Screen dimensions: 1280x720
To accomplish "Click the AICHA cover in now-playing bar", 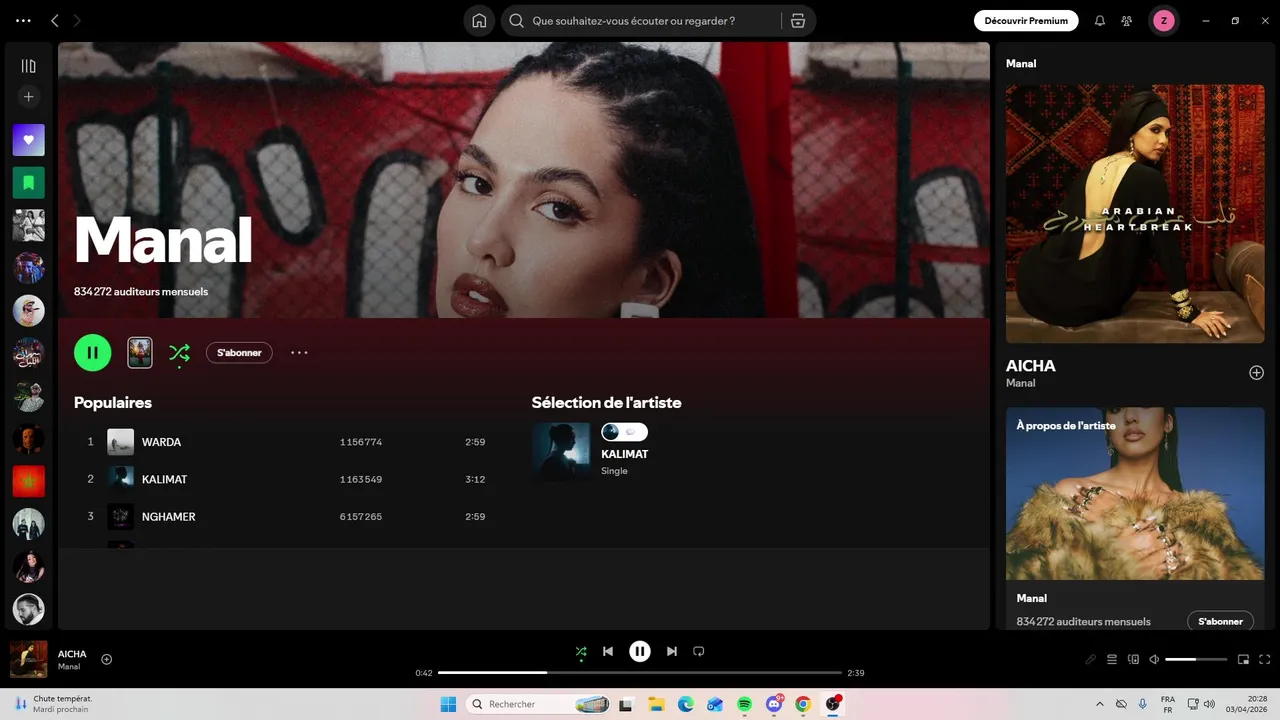I will tap(29, 659).
